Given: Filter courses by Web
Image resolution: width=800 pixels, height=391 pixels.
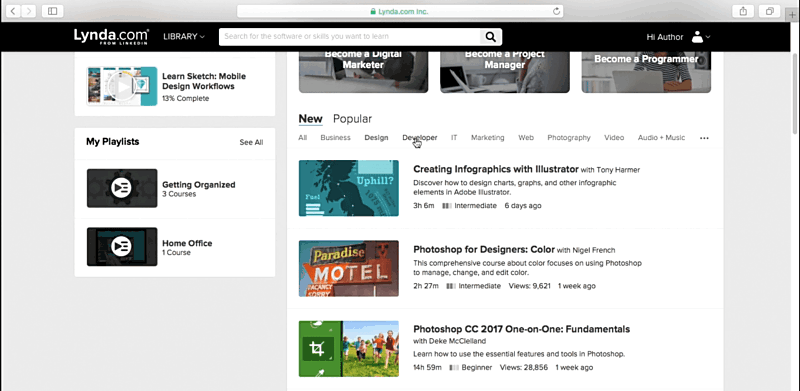Looking at the screenshot, I should coord(526,138).
